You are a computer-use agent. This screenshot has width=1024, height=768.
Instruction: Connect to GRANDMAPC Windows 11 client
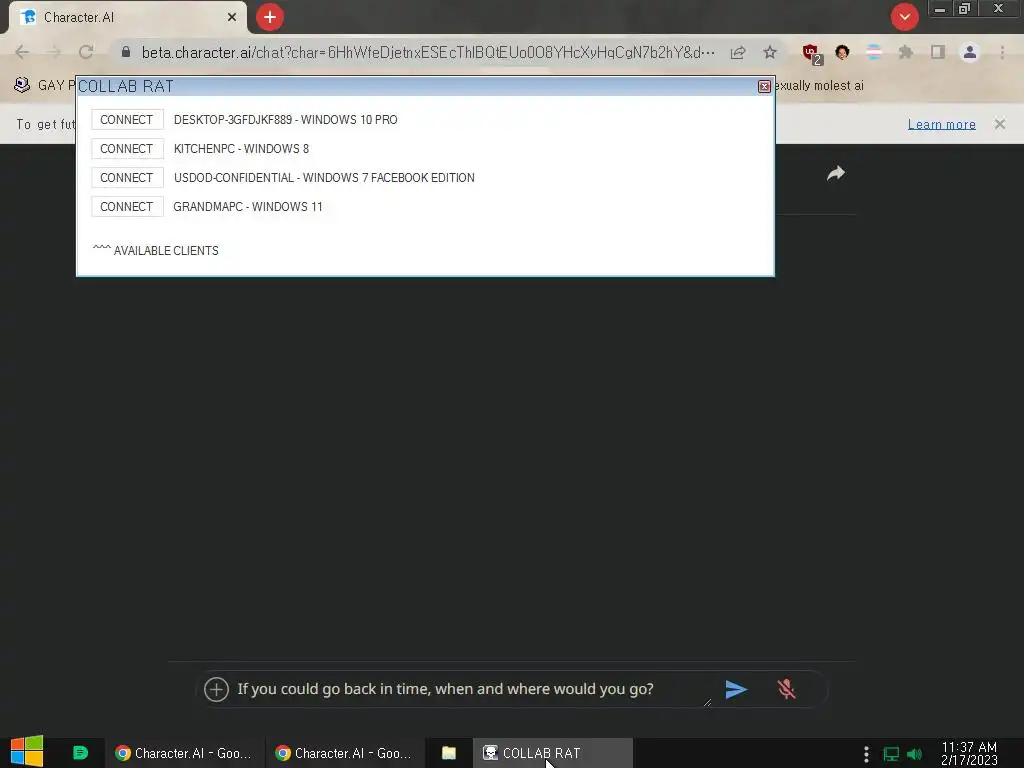point(127,206)
